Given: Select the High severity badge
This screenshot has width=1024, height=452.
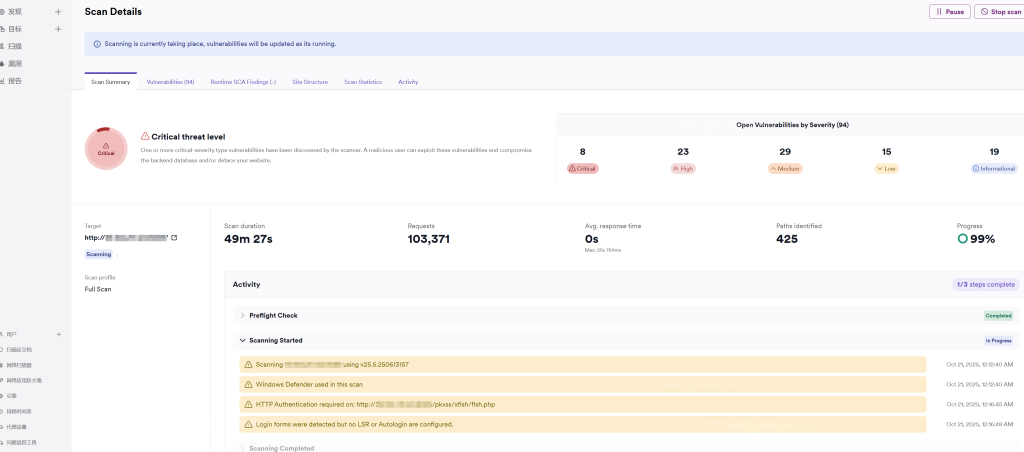Looking at the screenshot, I should point(682,169).
